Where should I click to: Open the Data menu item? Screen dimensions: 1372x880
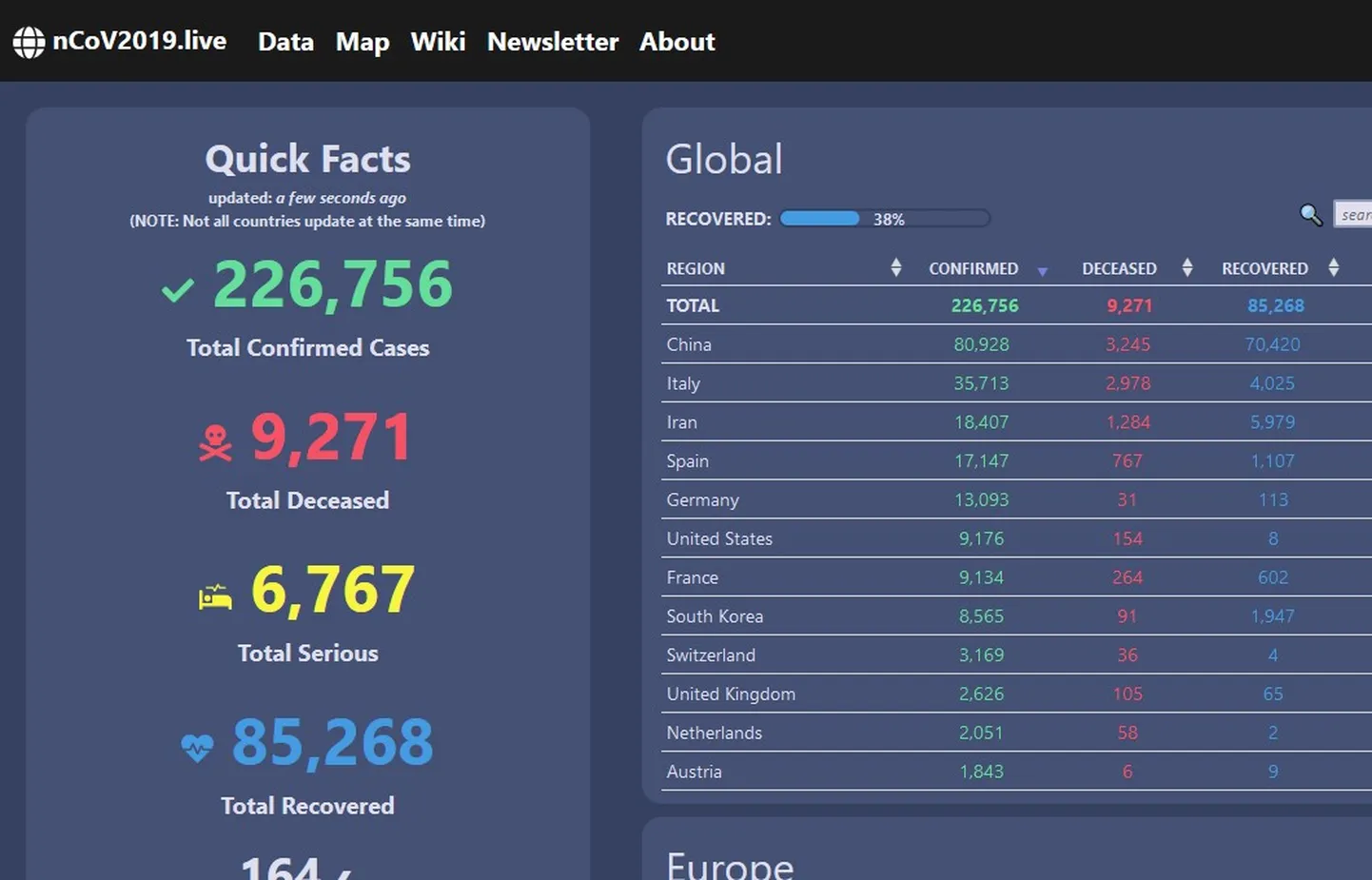coord(285,42)
